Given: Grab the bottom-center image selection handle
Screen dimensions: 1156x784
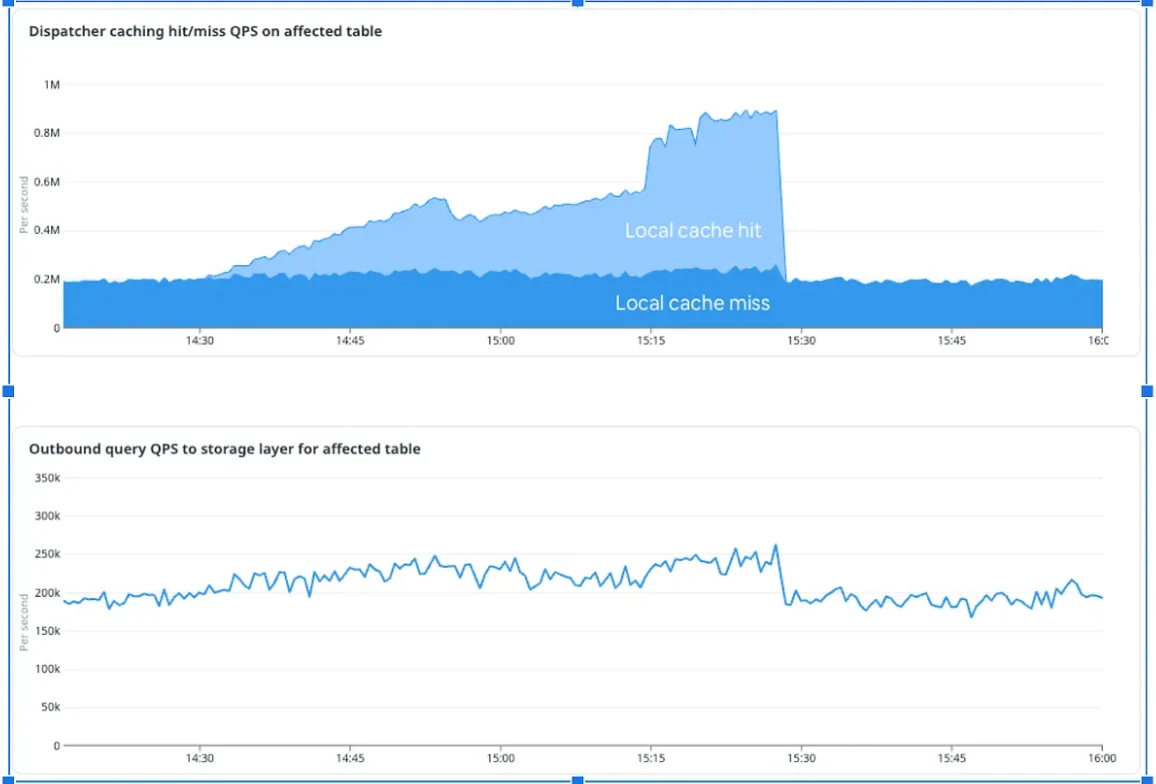Looking at the screenshot, I should coord(578,780).
